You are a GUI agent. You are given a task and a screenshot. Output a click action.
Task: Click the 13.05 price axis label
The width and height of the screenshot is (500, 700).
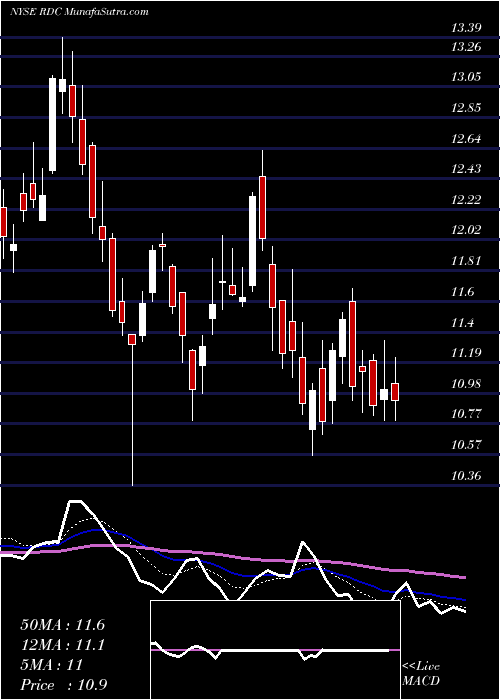466,77
